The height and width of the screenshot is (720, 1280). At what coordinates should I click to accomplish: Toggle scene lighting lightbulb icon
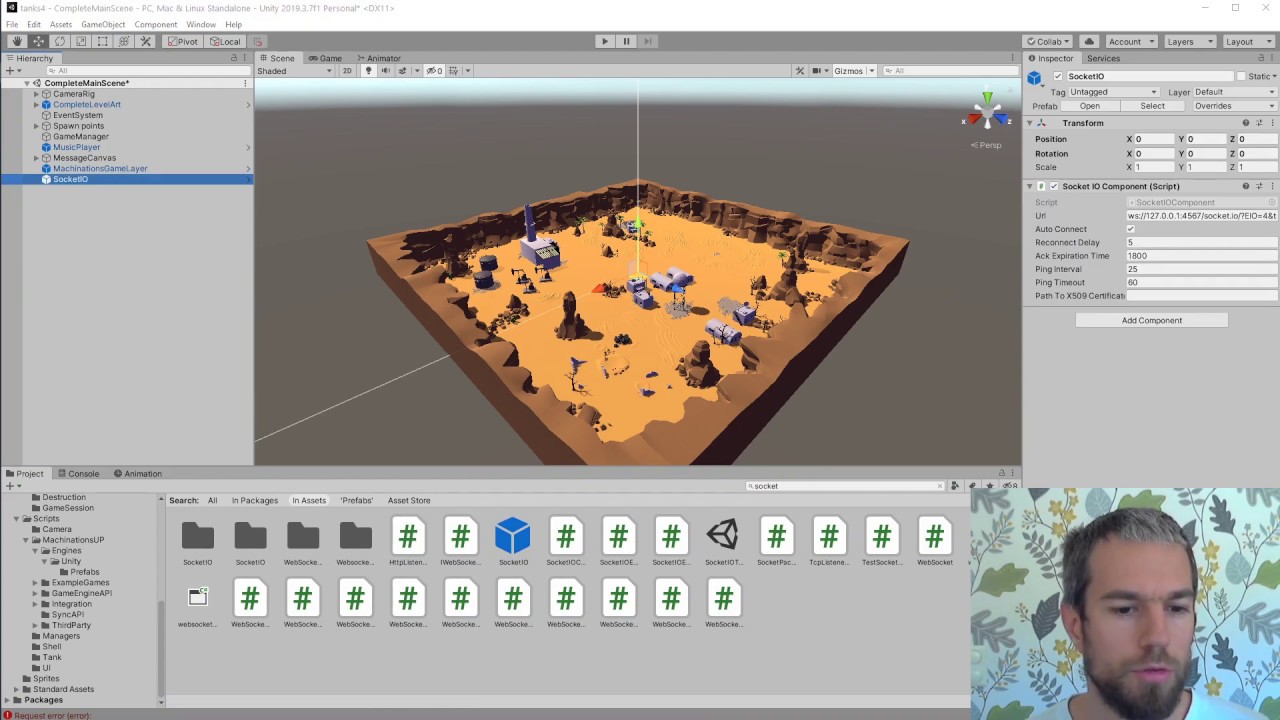[x=368, y=70]
